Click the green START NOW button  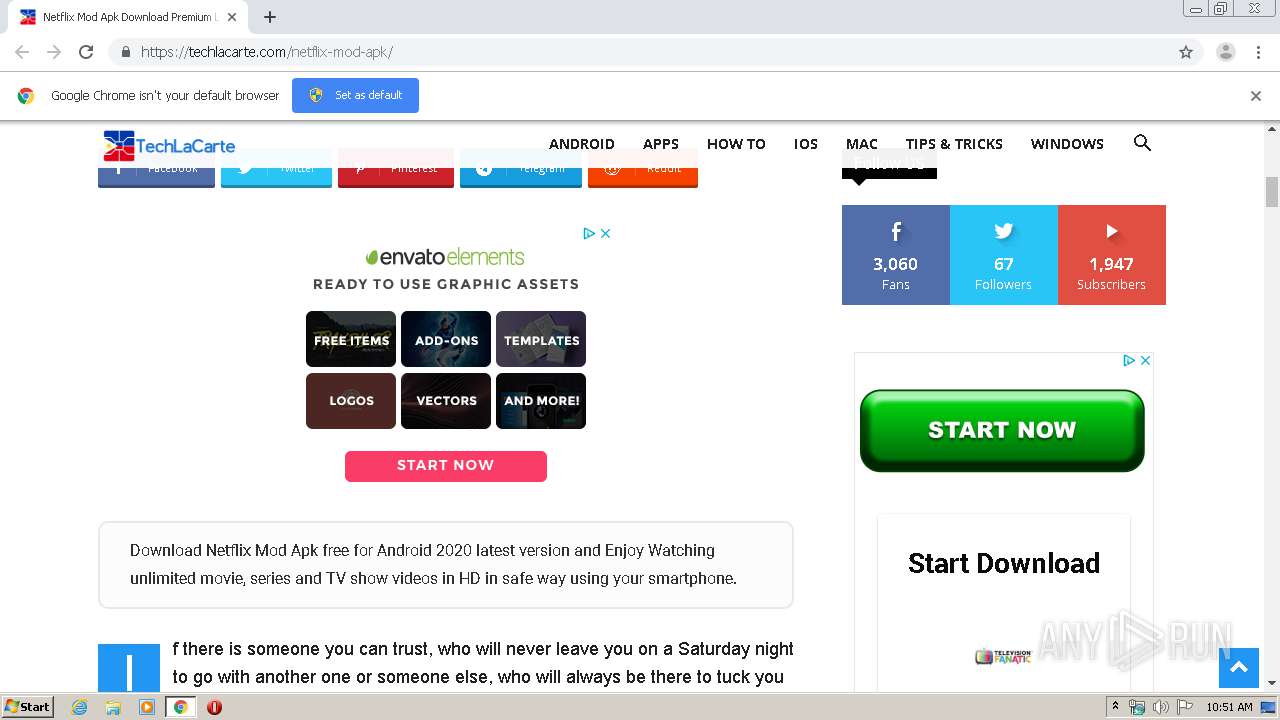[1002, 430]
